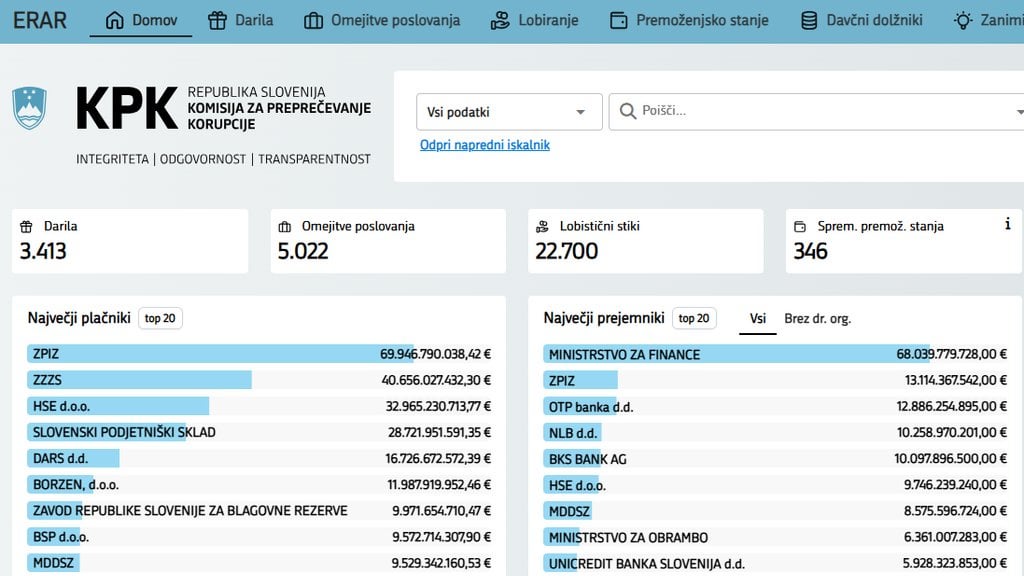This screenshot has width=1024, height=576.
Task: Select MINISTRSTVO ZA OBRAMBO recipient row
Action: 775,537
